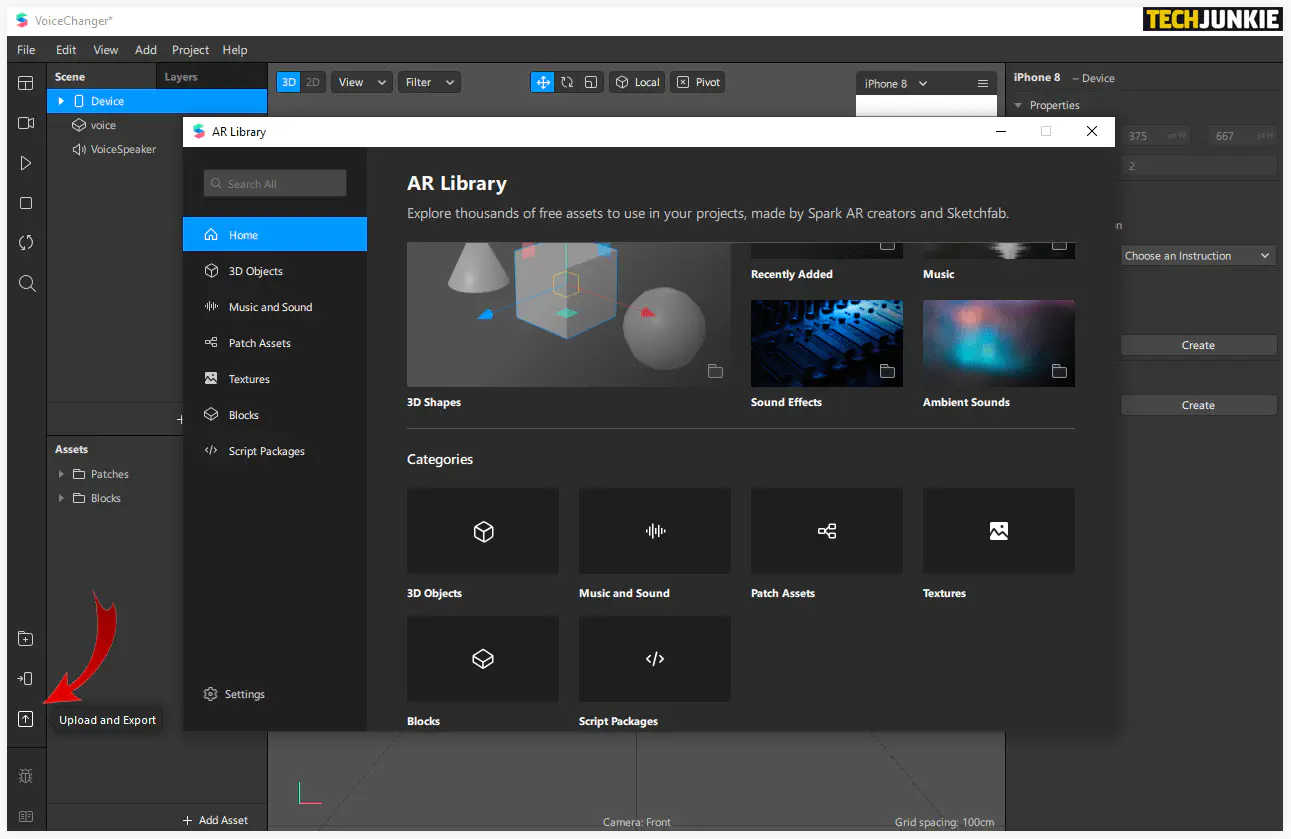Open the Add menu

(x=146, y=50)
